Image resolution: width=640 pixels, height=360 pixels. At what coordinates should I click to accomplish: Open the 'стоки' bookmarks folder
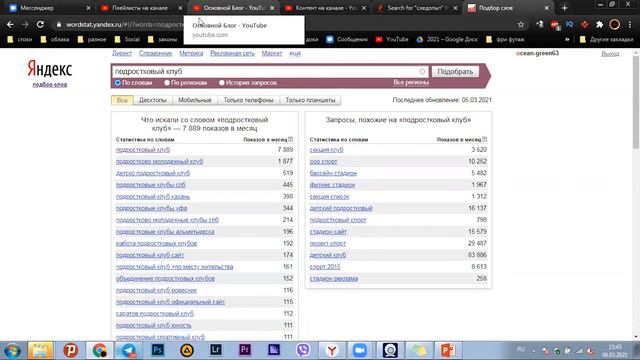click(x=20, y=40)
